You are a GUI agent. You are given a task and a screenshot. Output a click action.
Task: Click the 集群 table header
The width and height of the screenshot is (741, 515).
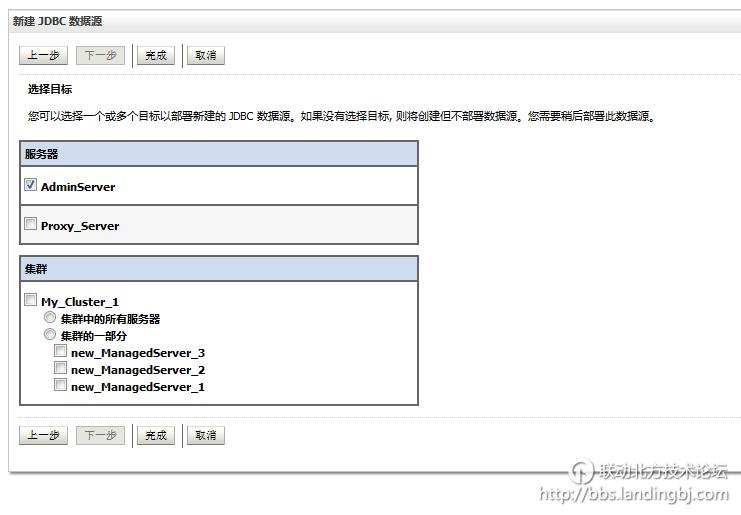(x=219, y=269)
